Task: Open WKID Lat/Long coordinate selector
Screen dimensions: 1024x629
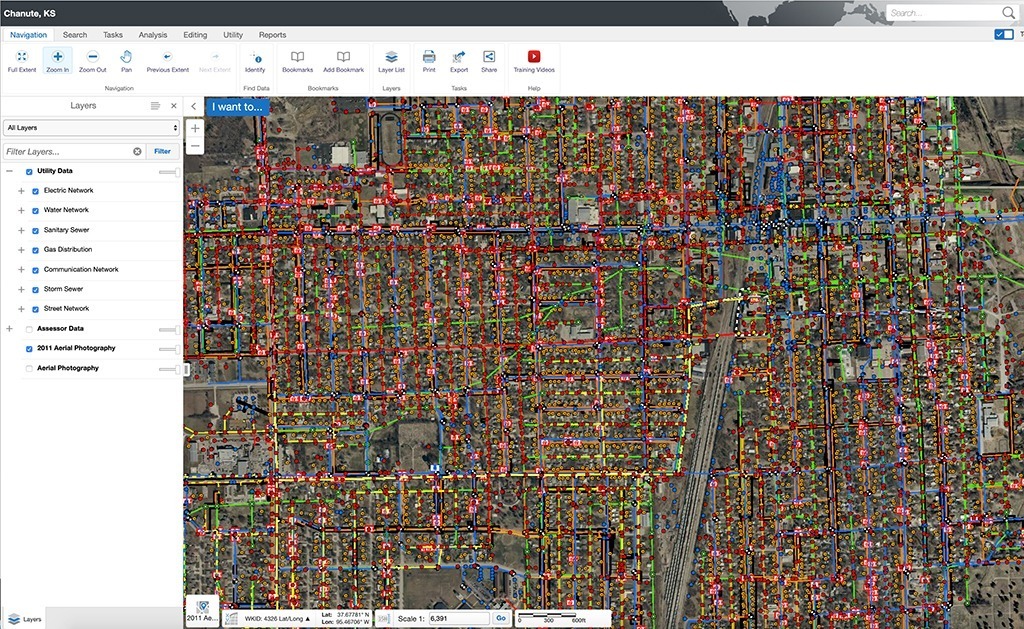Action: coord(278,619)
